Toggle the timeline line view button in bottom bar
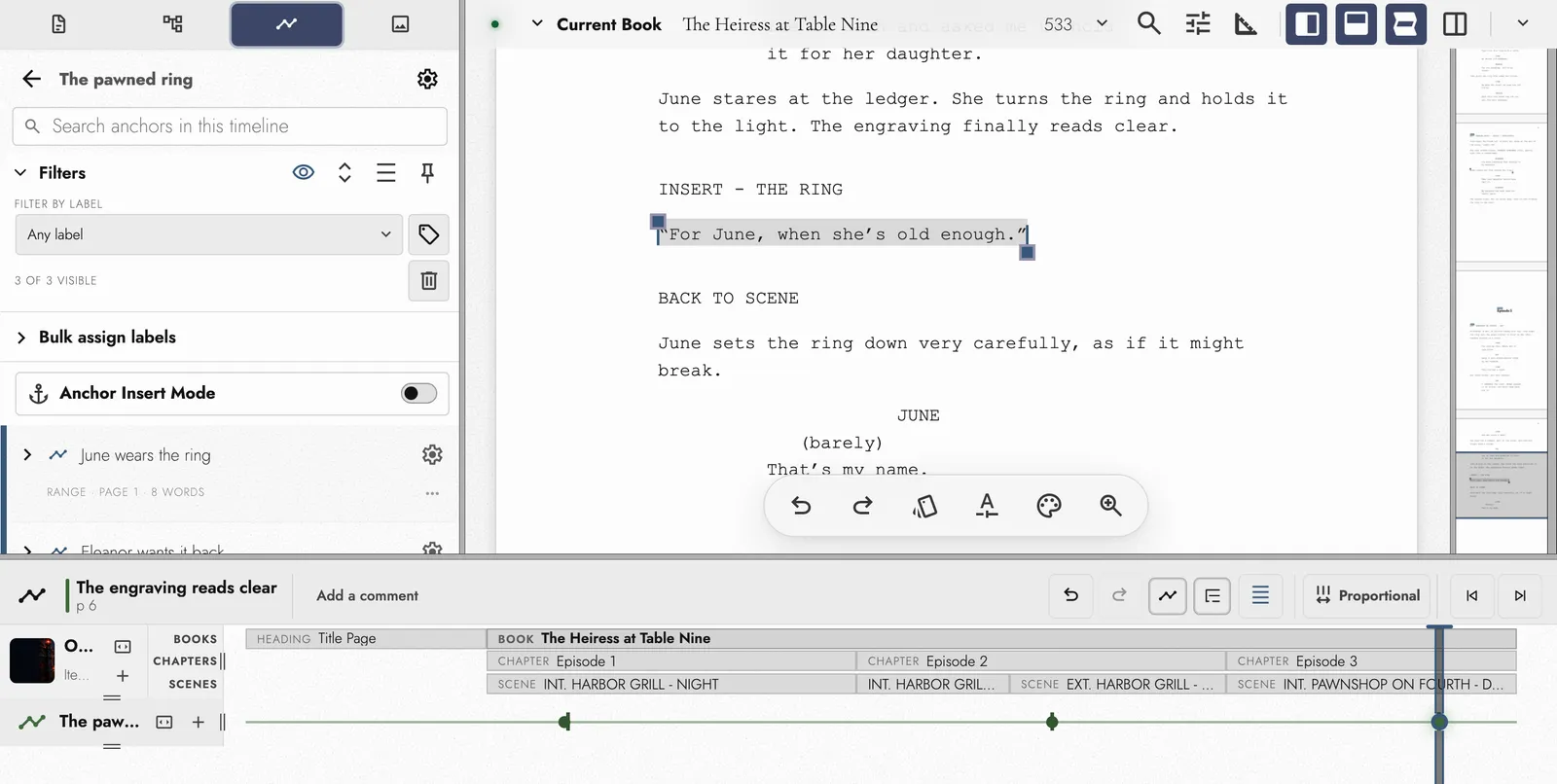1557x784 pixels. tap(1167, 595)
